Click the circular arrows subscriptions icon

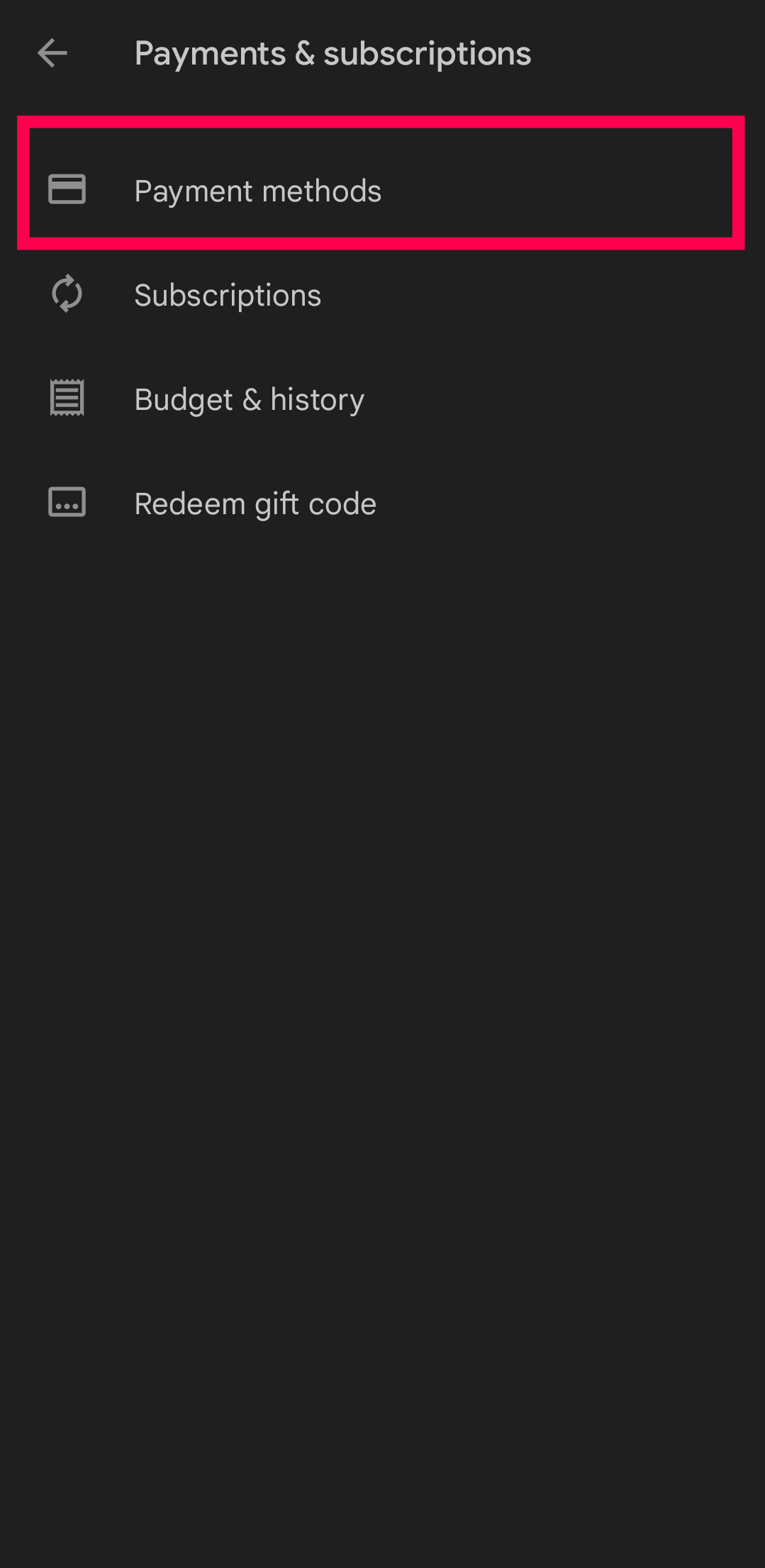(67, 294)
